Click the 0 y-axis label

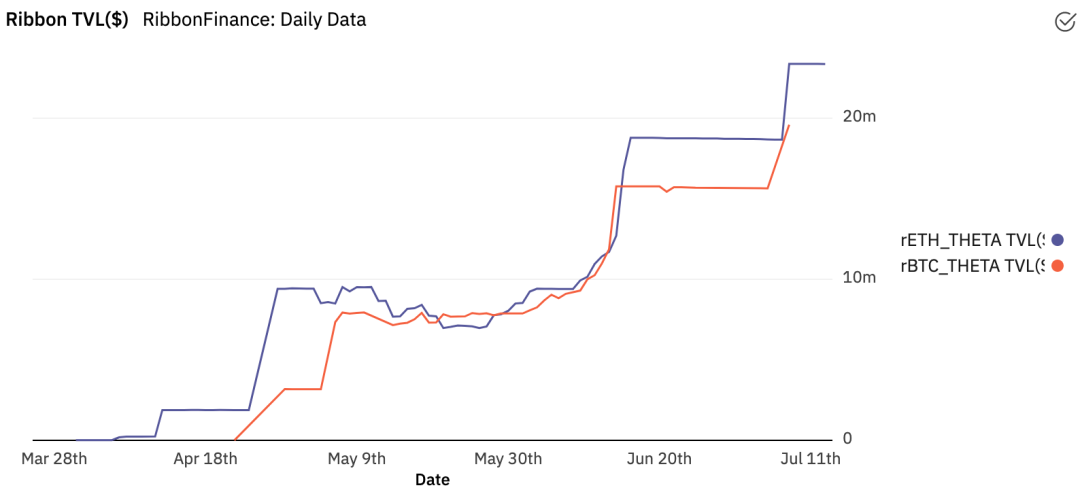click(x=847, y=438)
